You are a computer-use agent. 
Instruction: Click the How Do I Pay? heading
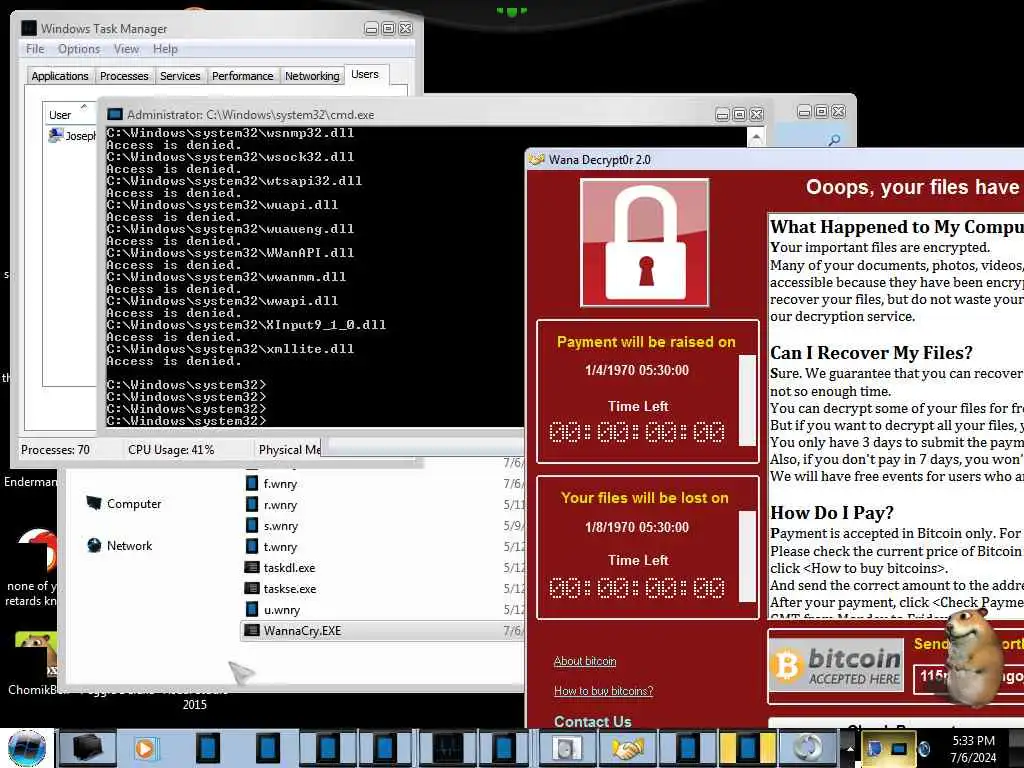(831, 513)
